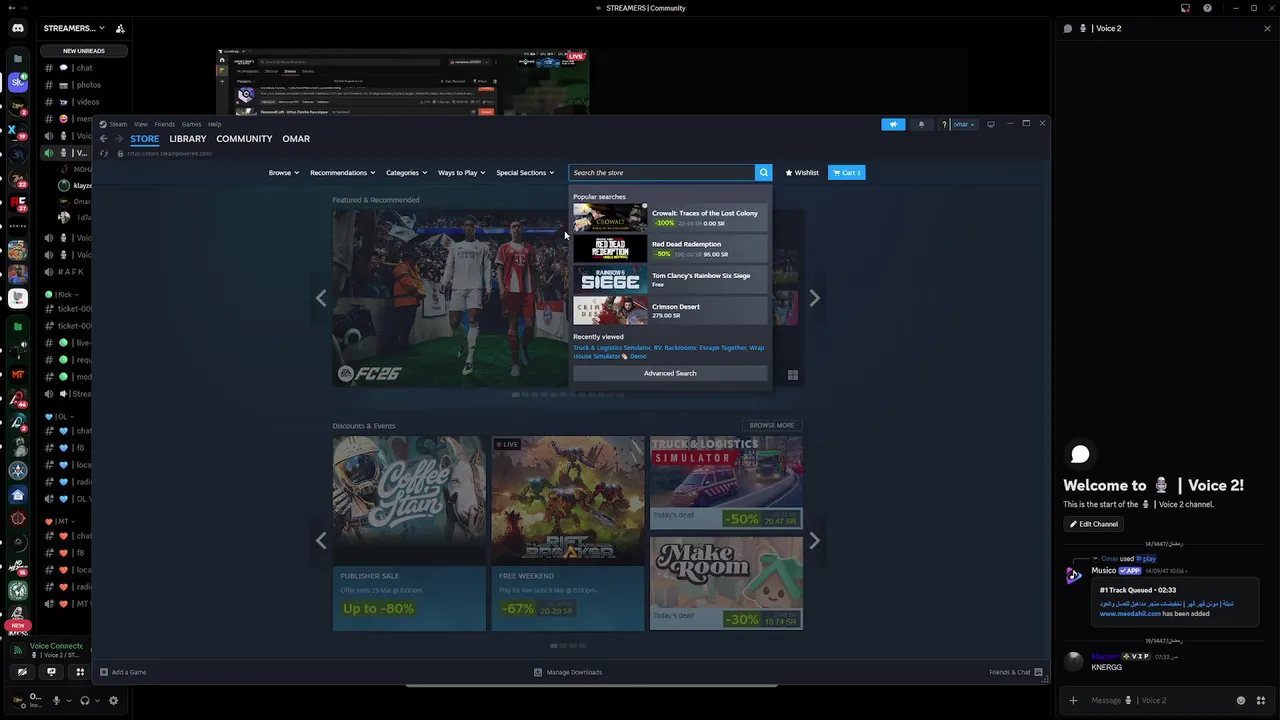The image size is (1280, 720).
Task: Open Steam notifications bell
Action: click(x=922, y=124)
